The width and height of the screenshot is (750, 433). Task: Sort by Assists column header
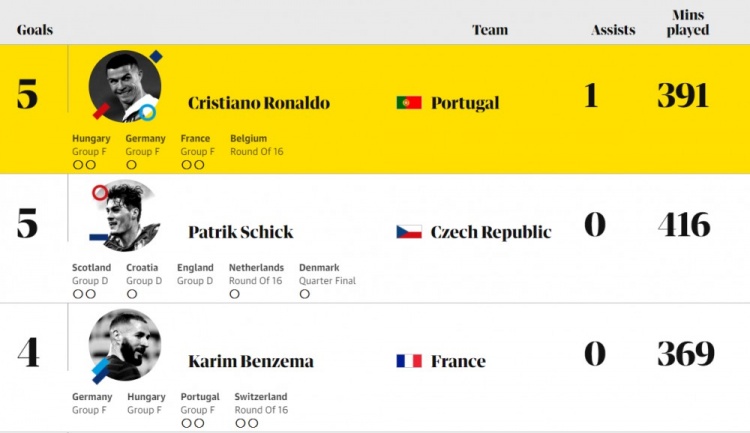pyautogui.click(x=613, y=30)
